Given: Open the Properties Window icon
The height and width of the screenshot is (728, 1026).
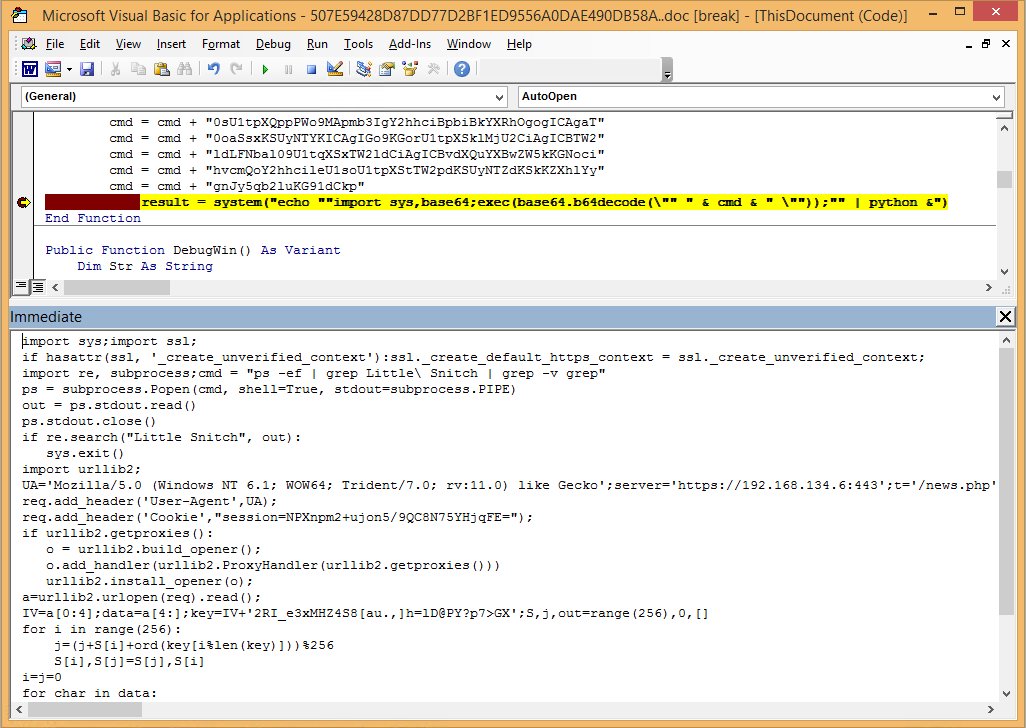Looking at the screenshot, I should tap(387, 69).
